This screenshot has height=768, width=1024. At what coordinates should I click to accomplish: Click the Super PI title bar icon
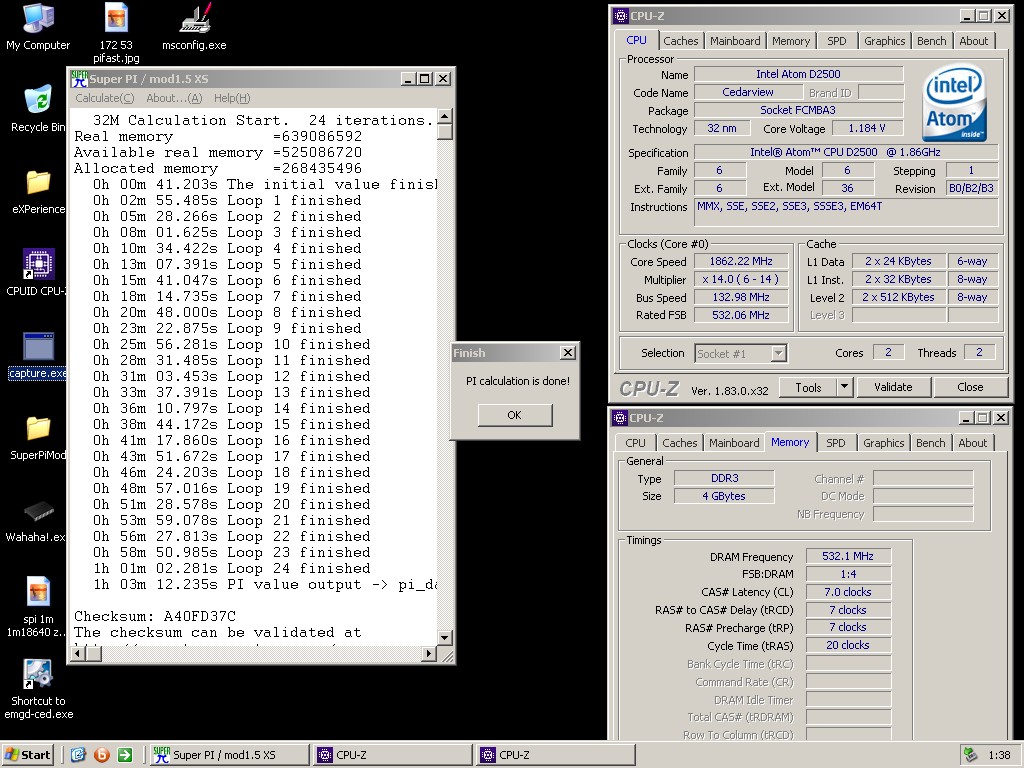coord(79,78)
